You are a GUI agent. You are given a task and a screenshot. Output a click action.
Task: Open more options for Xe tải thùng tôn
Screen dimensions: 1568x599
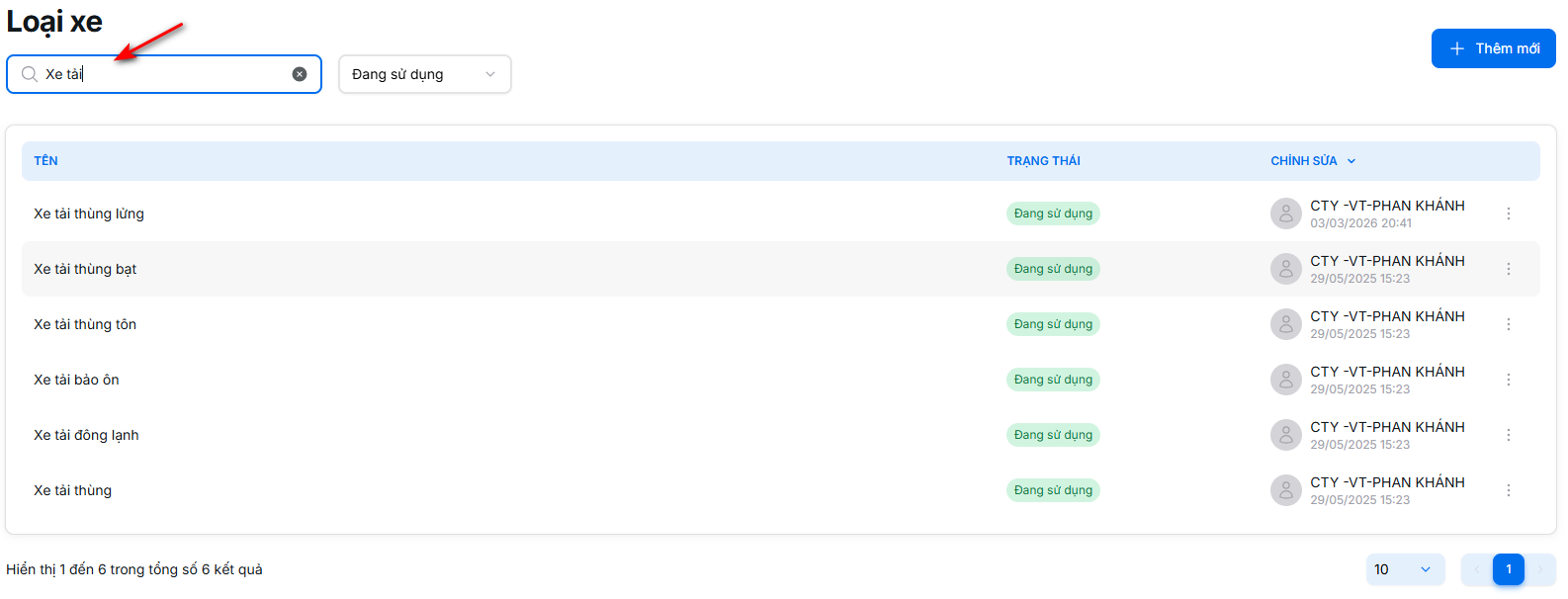1508,324
